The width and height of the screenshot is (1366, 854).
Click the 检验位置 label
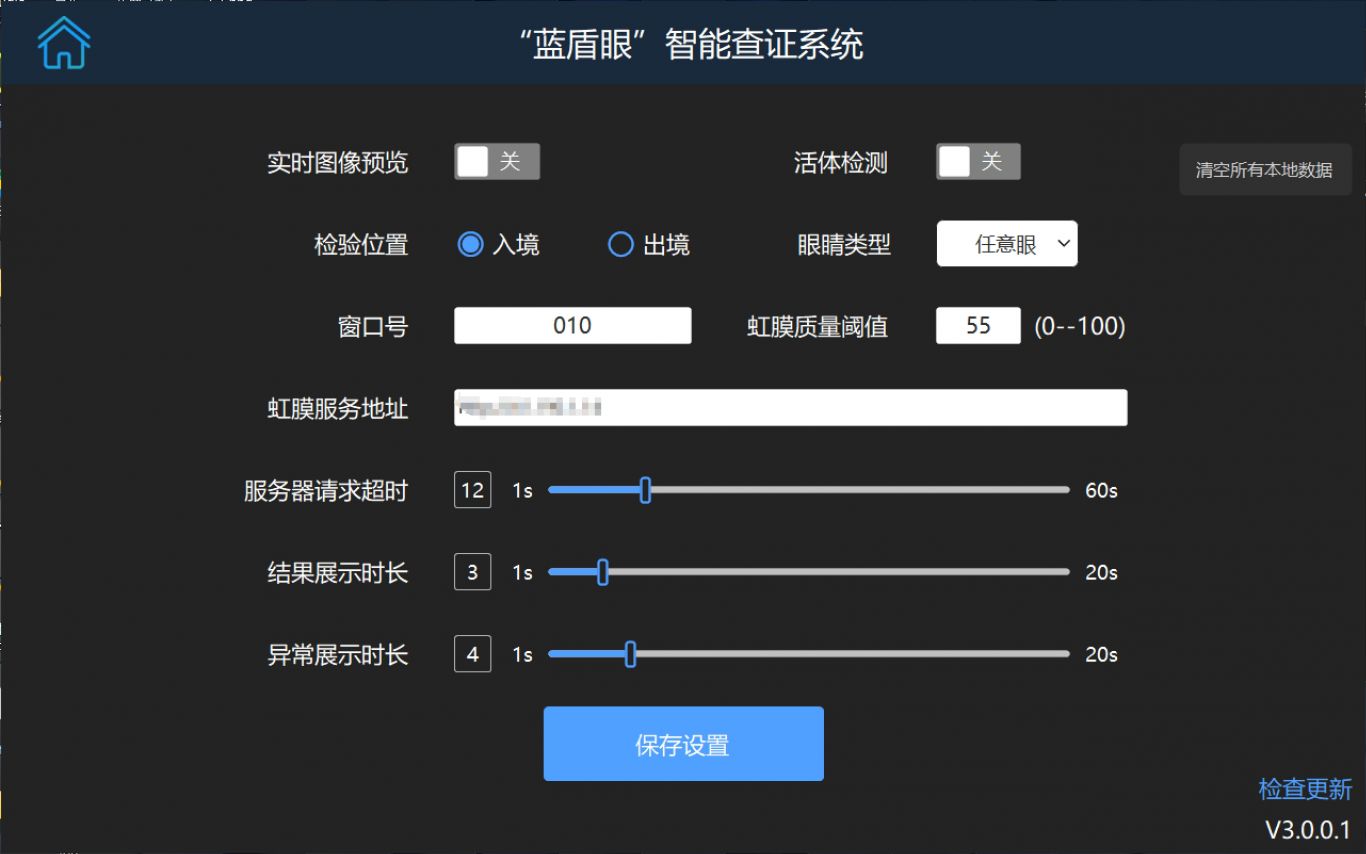[361, 245]
